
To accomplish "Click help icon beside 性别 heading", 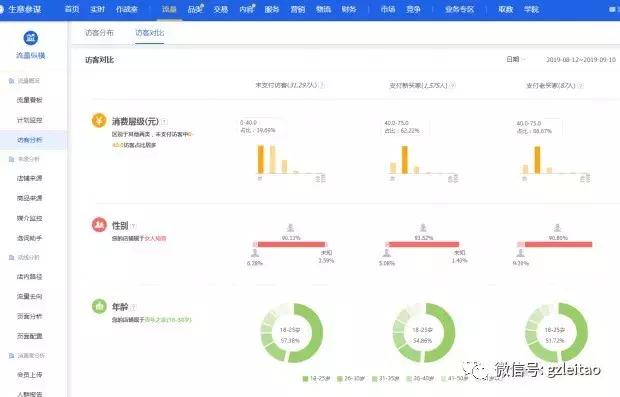I will tap(134, 226).
